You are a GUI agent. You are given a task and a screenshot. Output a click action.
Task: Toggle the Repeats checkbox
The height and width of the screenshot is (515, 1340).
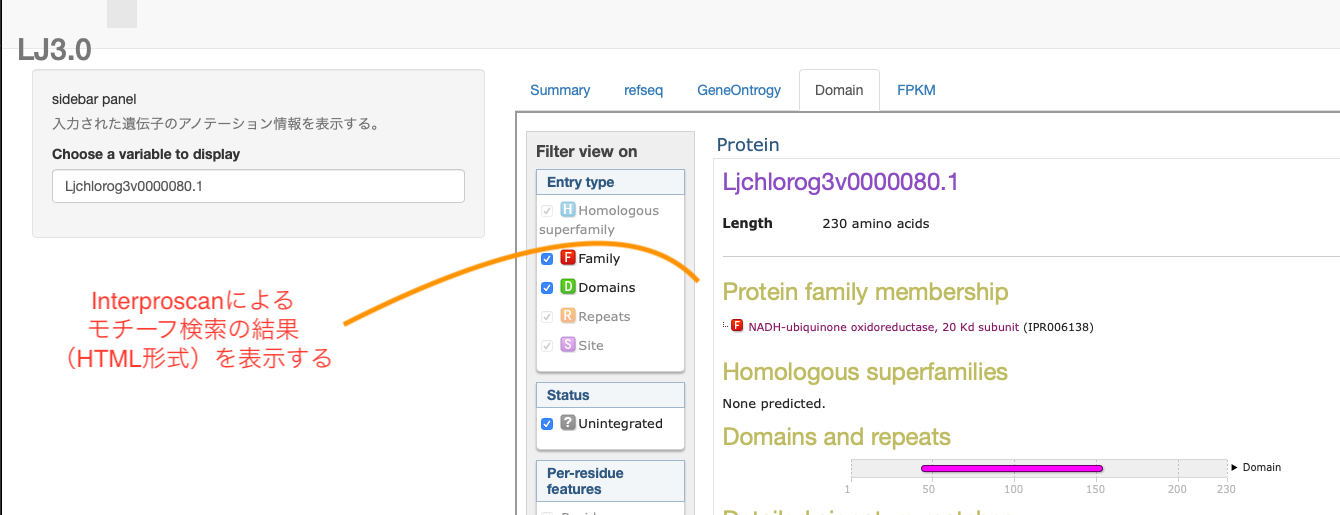point(547,317)
